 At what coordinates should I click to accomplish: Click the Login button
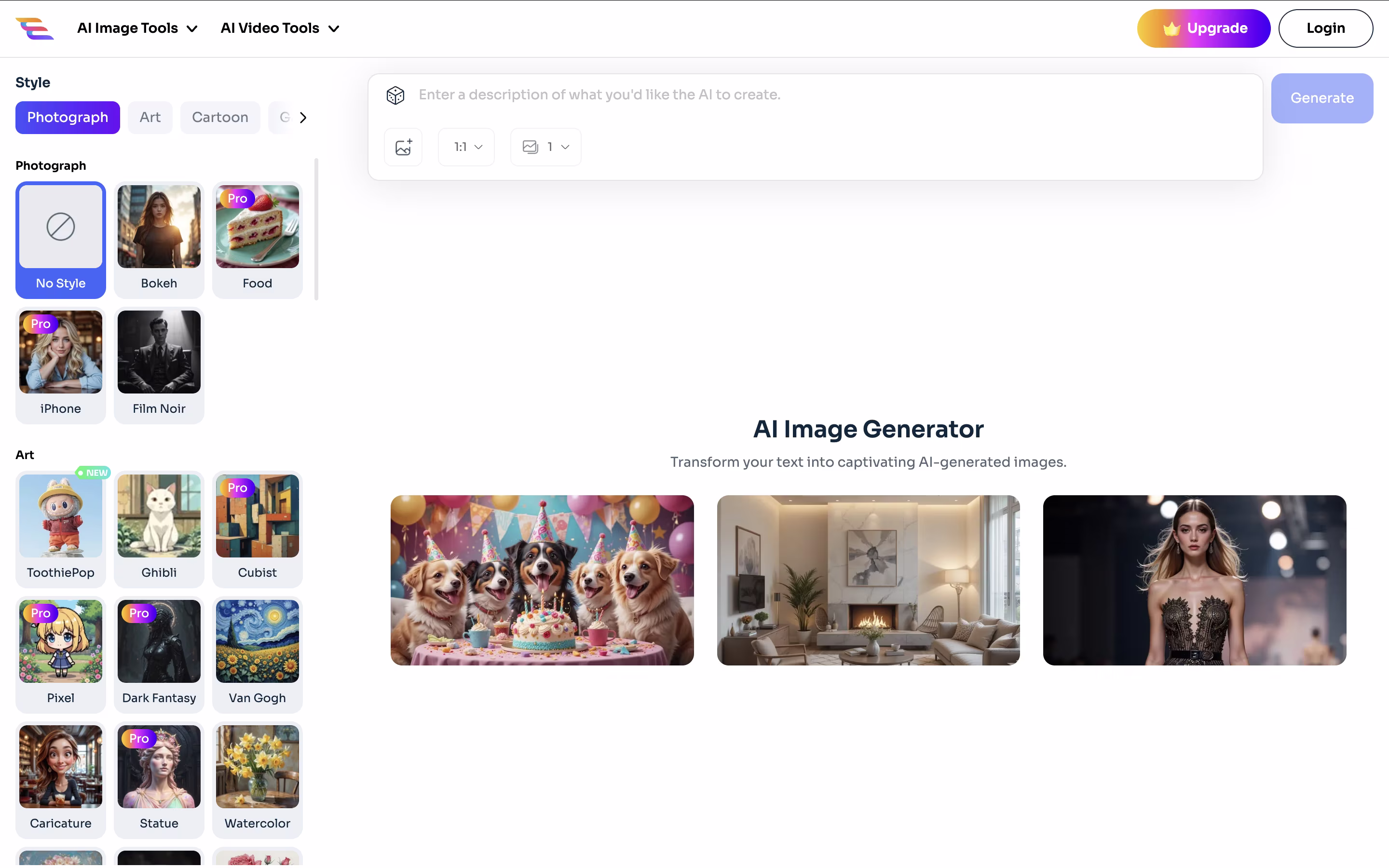pos(1326,28)
